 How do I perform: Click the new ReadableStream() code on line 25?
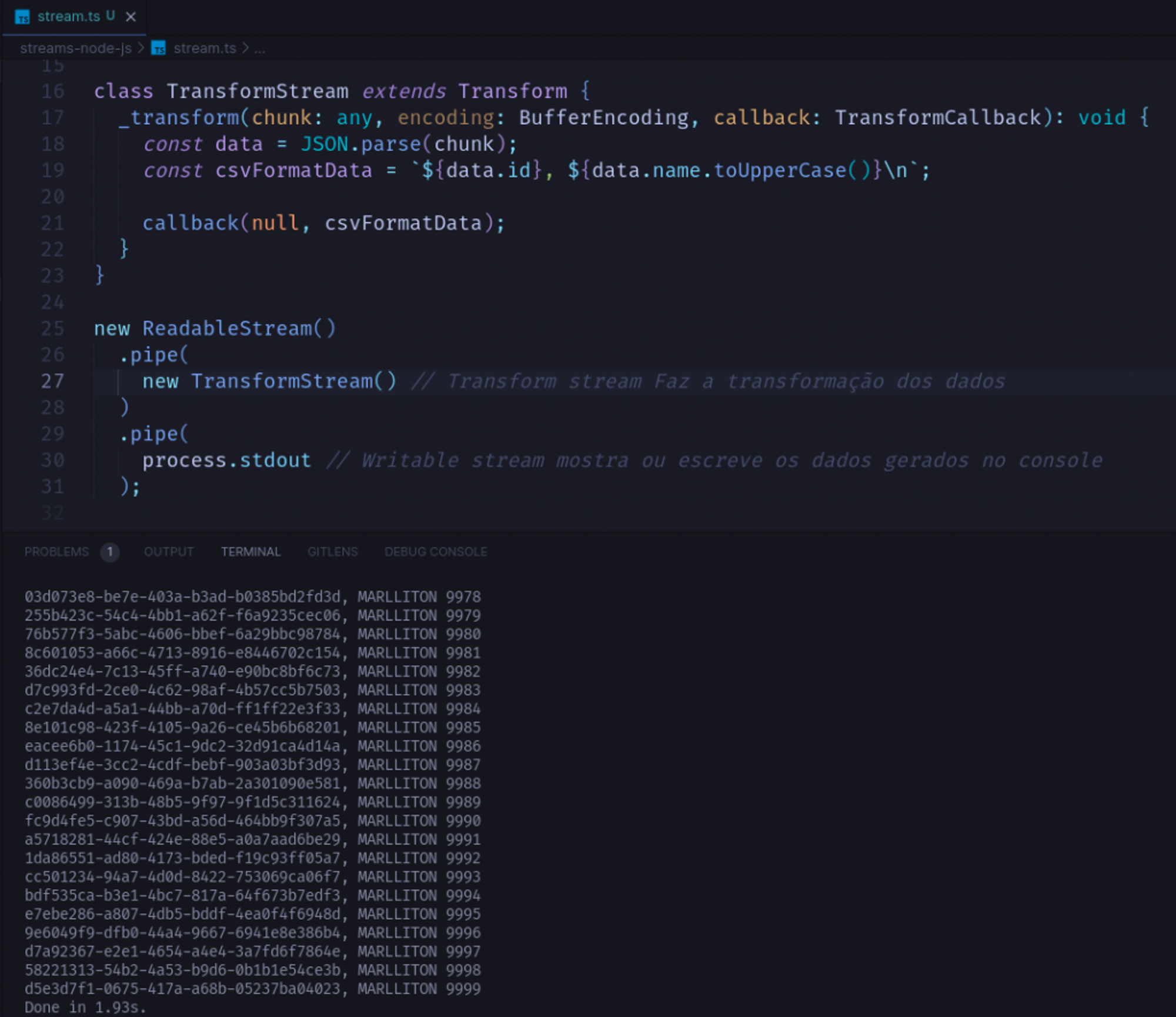click(x=215, y=328)
